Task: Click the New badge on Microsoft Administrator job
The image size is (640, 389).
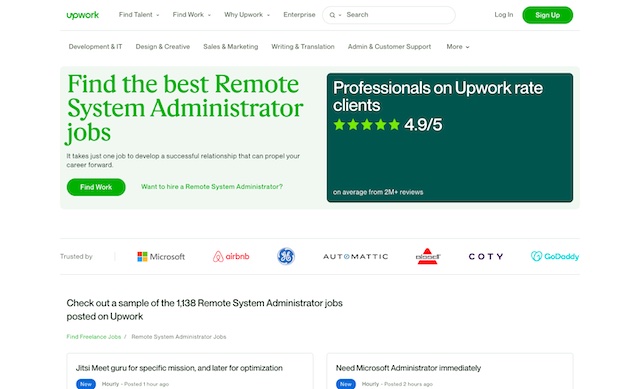Action: coord(346,384)
